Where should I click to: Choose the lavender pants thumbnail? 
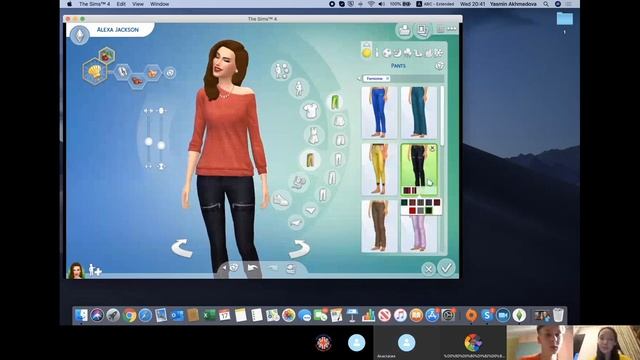point(419,234)
